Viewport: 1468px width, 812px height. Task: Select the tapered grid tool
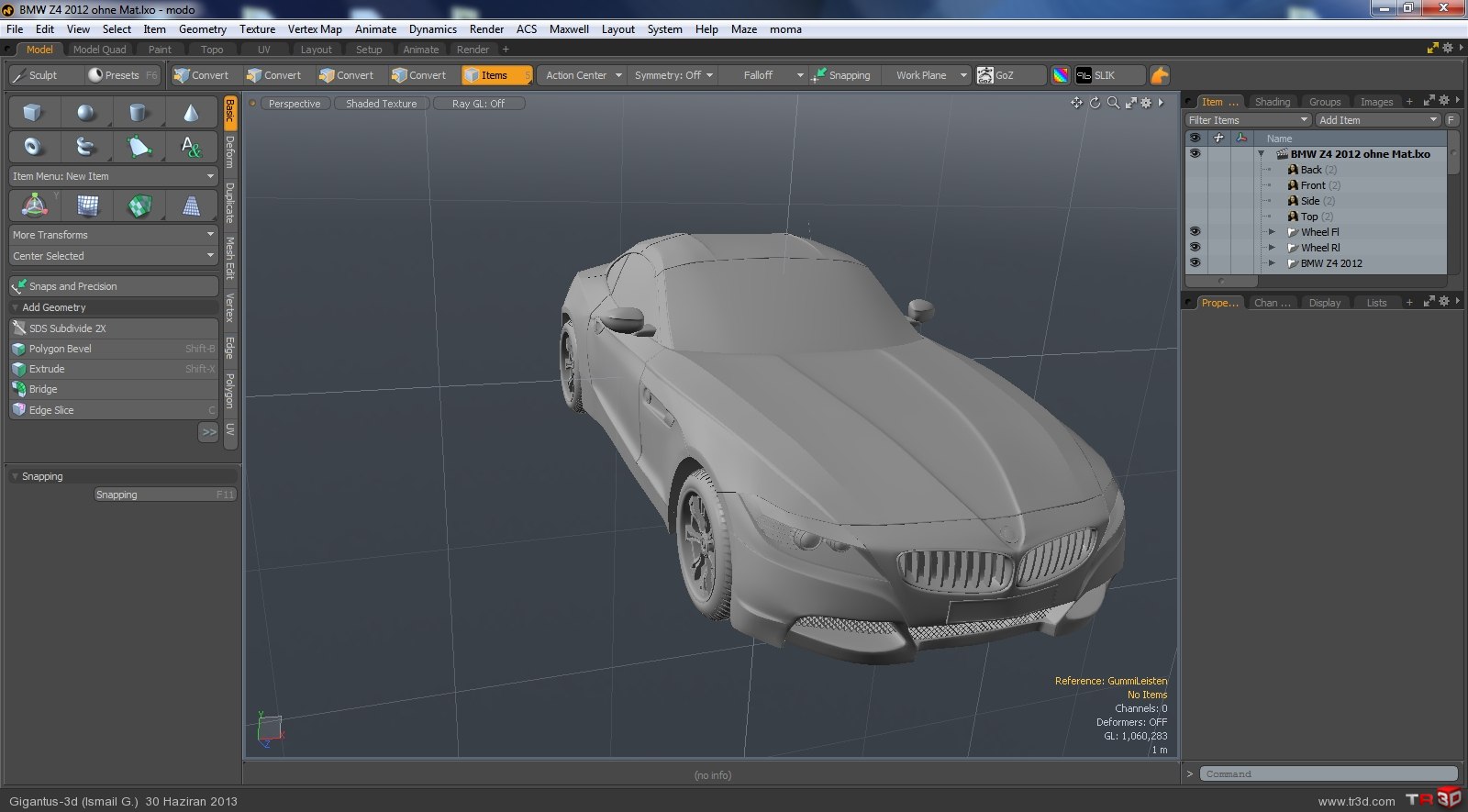point(191,206)
